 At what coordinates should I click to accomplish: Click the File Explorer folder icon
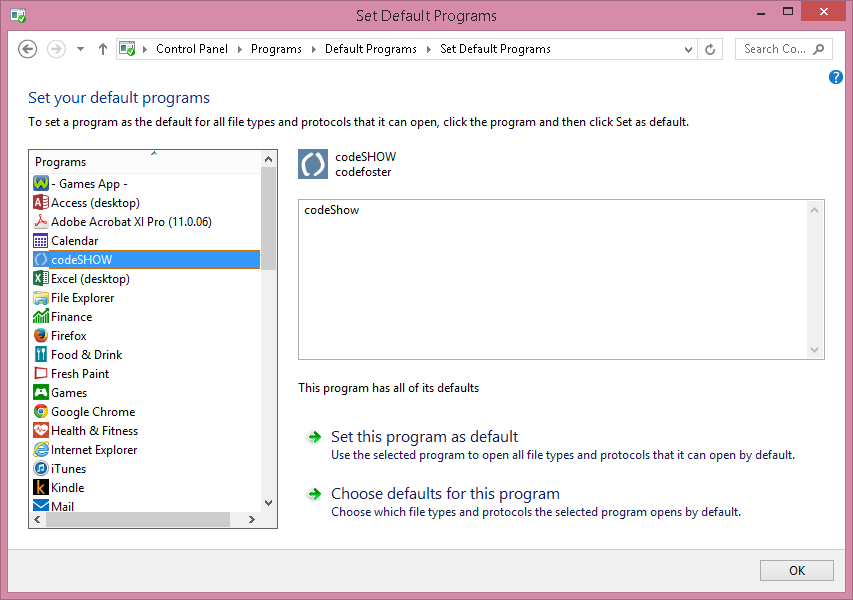point(41,298)
